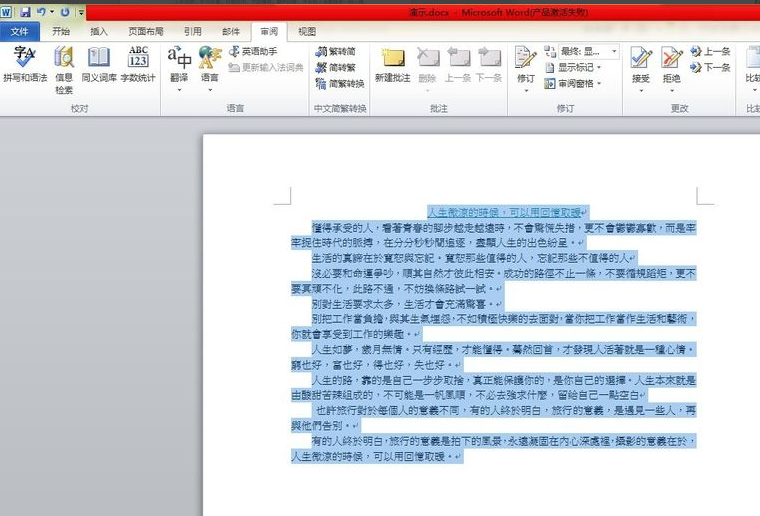Redo the last action
Viewport: 760px width, 516px height.
65,12
